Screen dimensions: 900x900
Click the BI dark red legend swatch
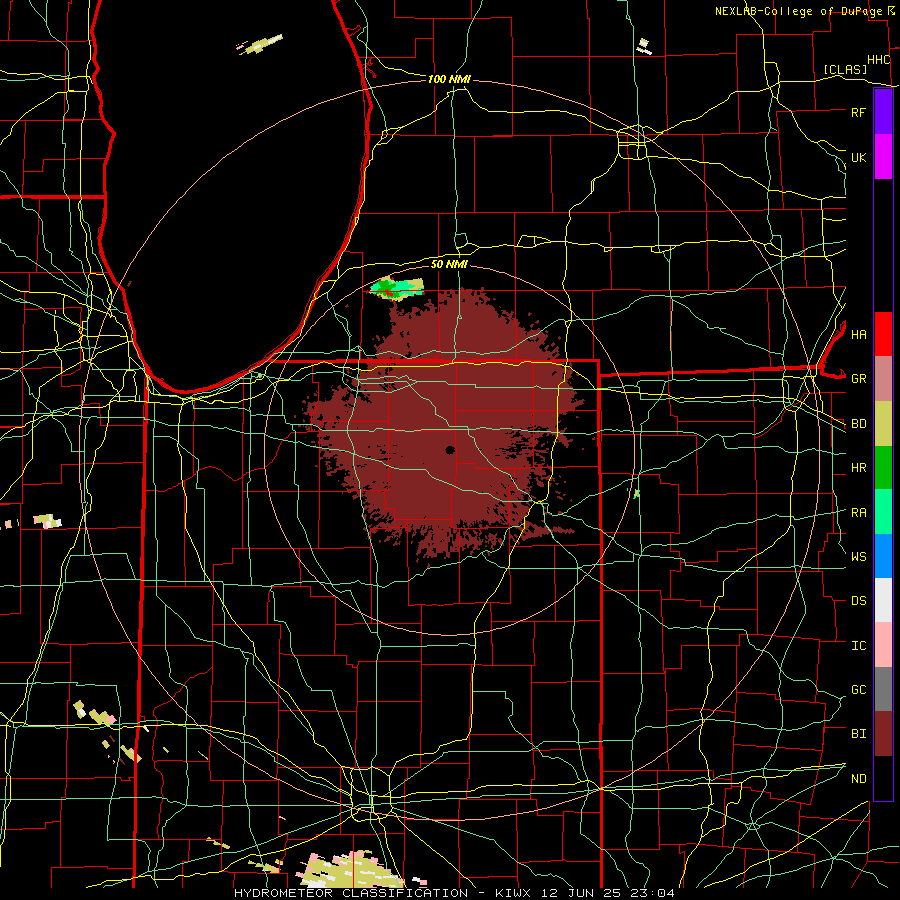pyautogui.click(x=883, y=734)
